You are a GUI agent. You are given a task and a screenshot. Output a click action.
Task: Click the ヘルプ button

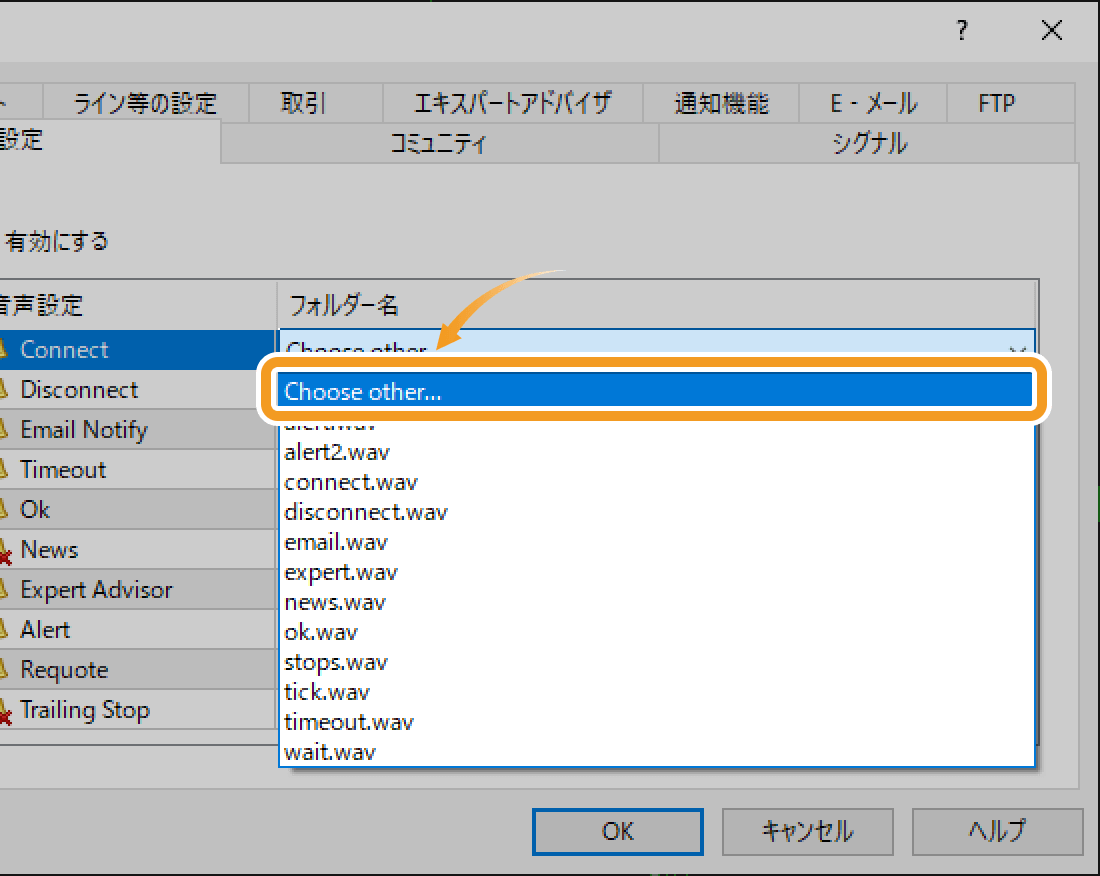coord(997,831)
